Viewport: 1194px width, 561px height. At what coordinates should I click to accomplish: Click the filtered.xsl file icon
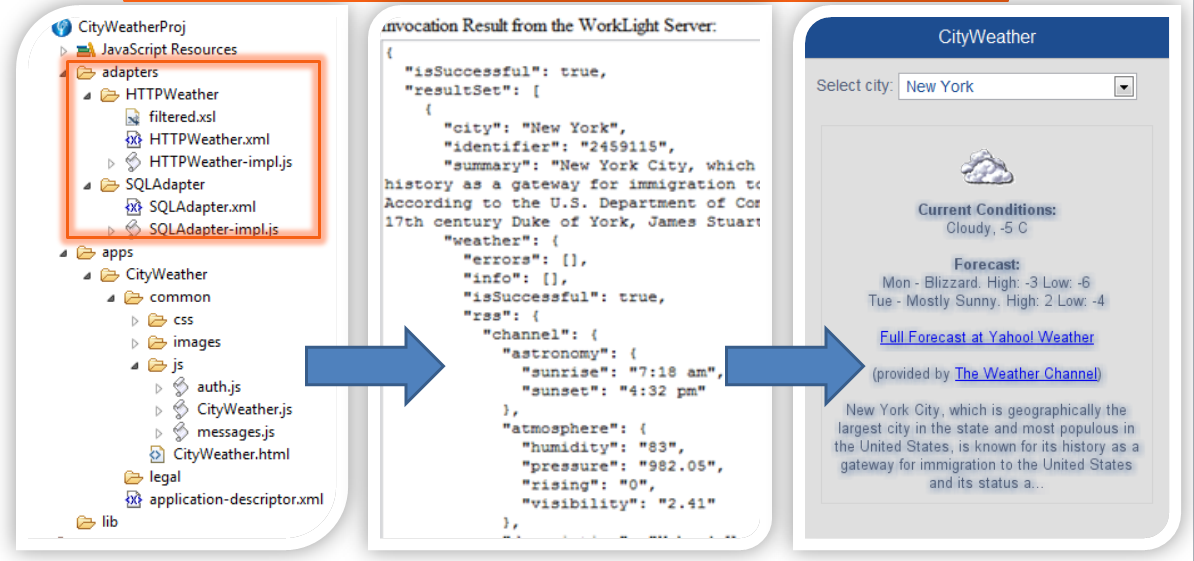point(133,117)
